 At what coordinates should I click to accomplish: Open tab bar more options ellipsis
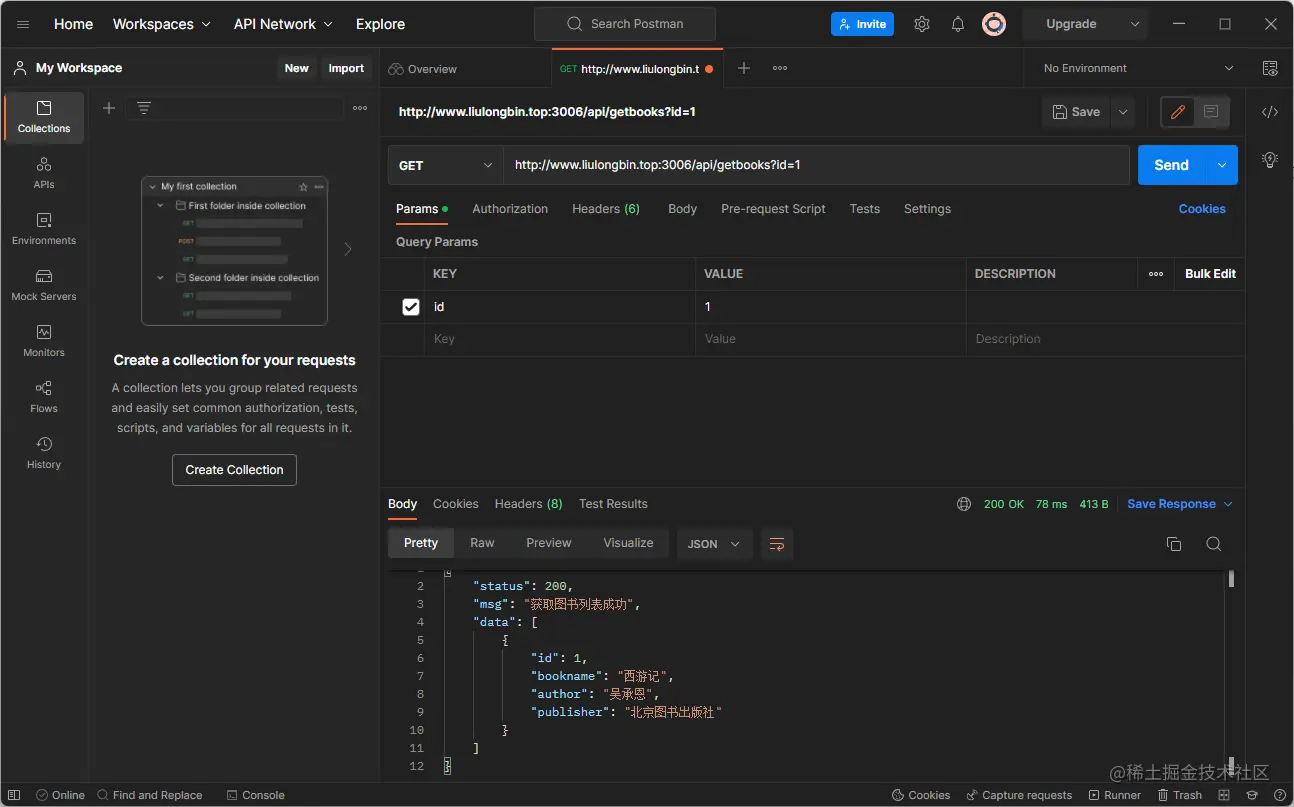click(x=780, y=68)
